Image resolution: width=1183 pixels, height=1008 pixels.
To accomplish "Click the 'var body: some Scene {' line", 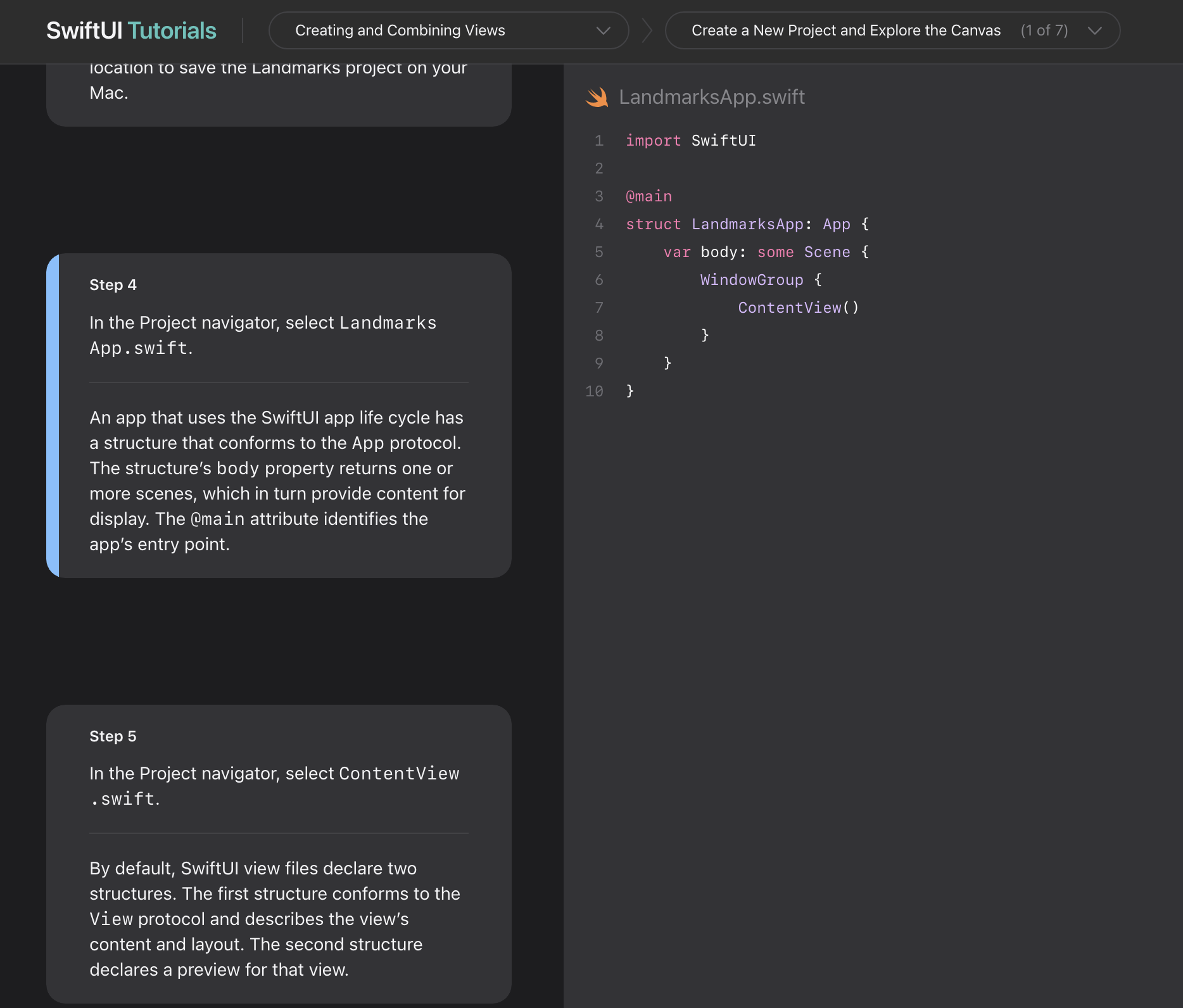I will pos(766,252).
